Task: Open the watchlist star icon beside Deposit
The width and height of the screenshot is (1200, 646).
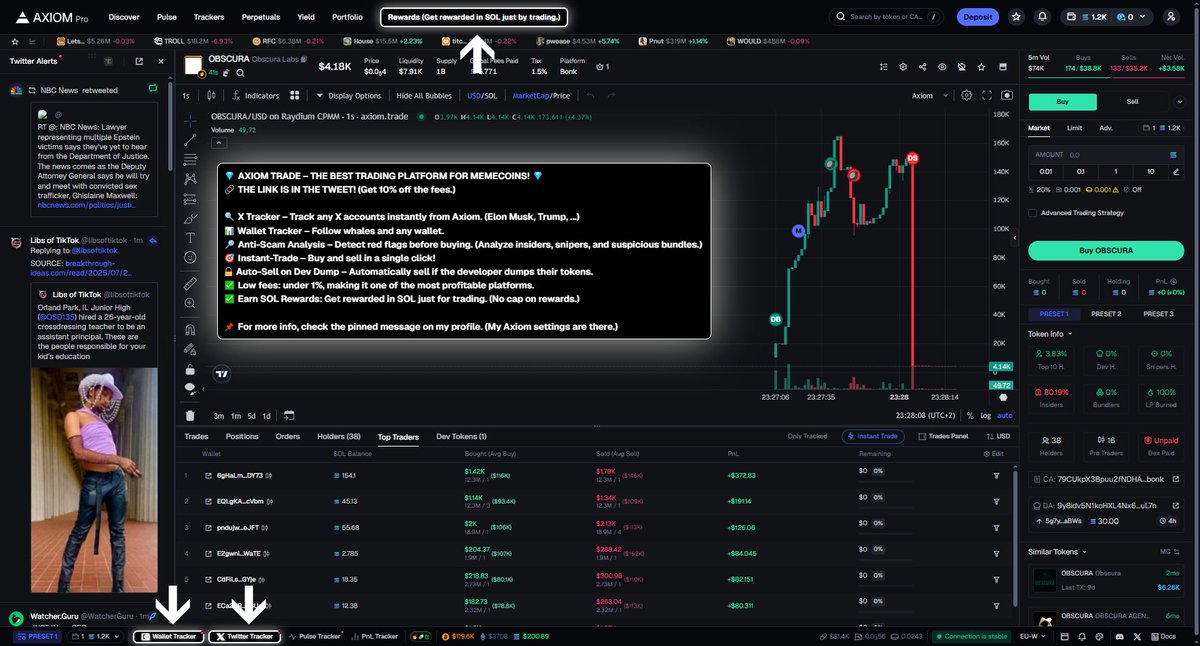Action: coord(1016,17)
